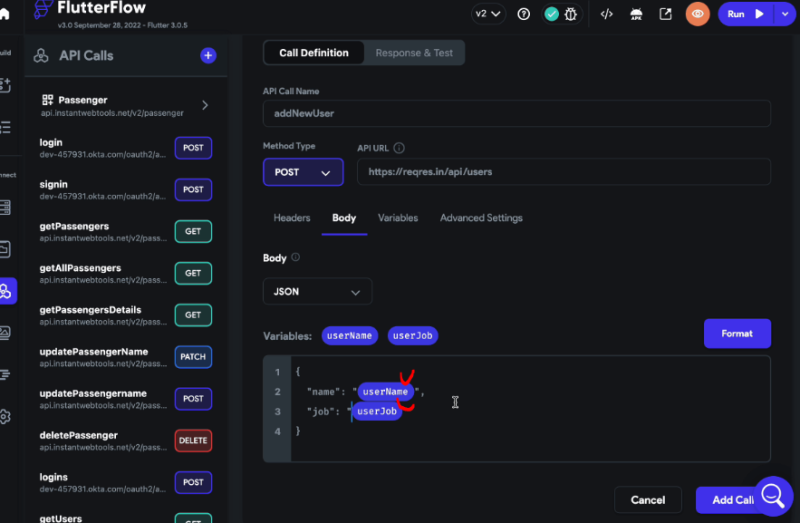
Task: Open the help question mark icon
Action: click(523, 14)
